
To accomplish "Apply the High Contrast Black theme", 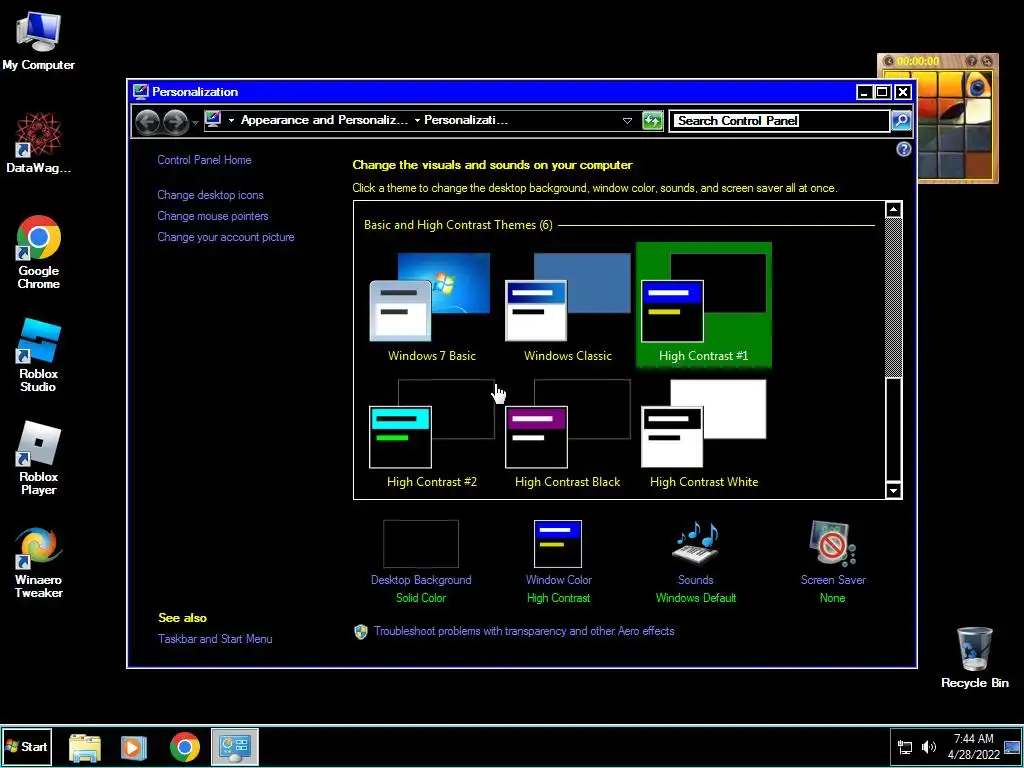I will [568, 434].
